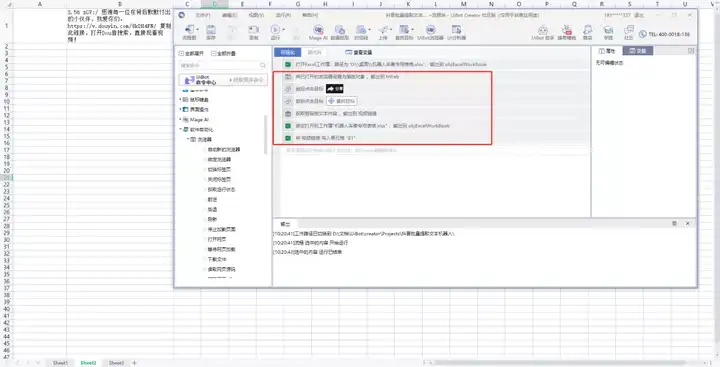Click the phone icon beside TEL number

point(643,34)
